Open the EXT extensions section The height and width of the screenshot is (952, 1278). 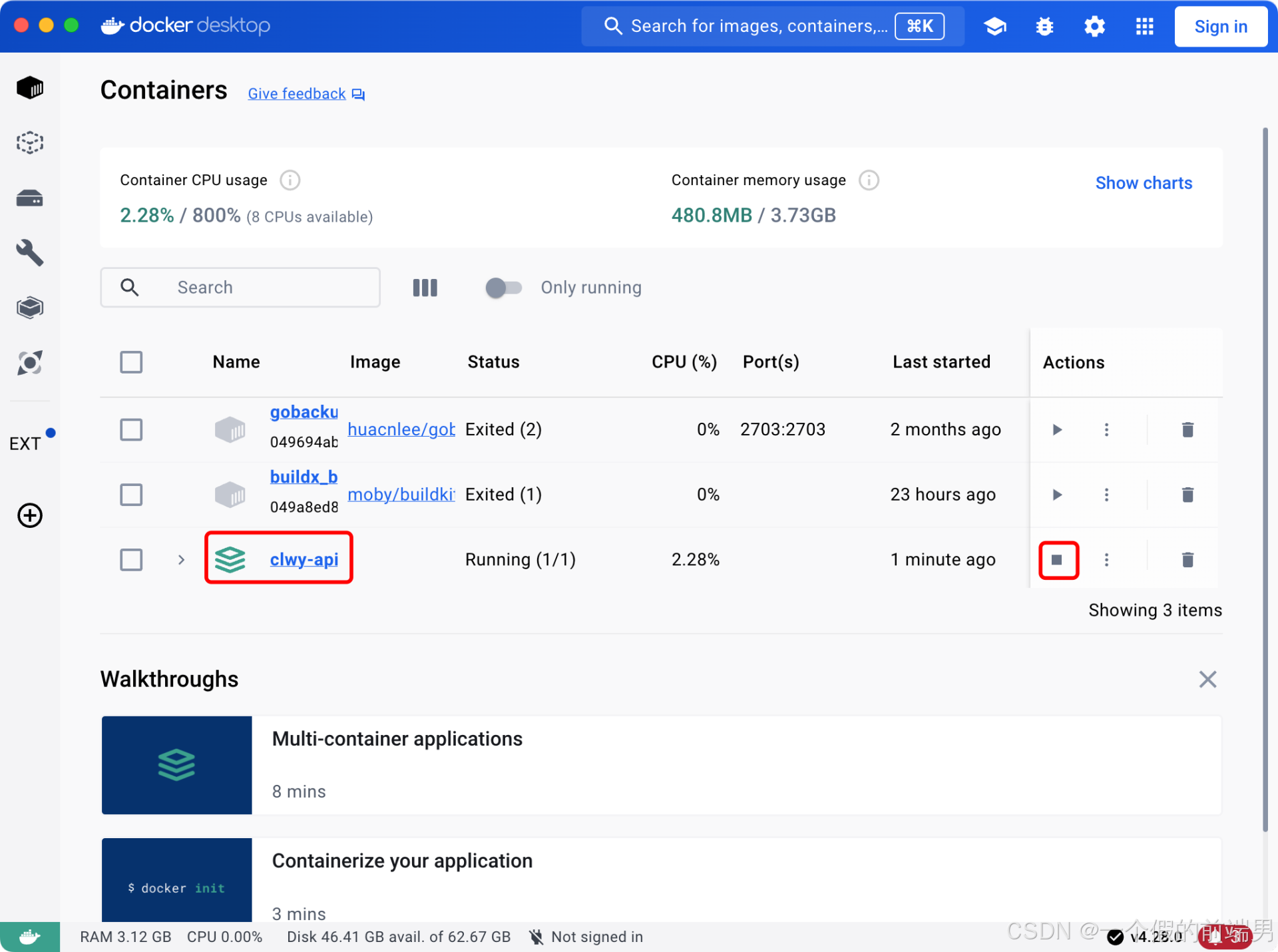[25, 443]
